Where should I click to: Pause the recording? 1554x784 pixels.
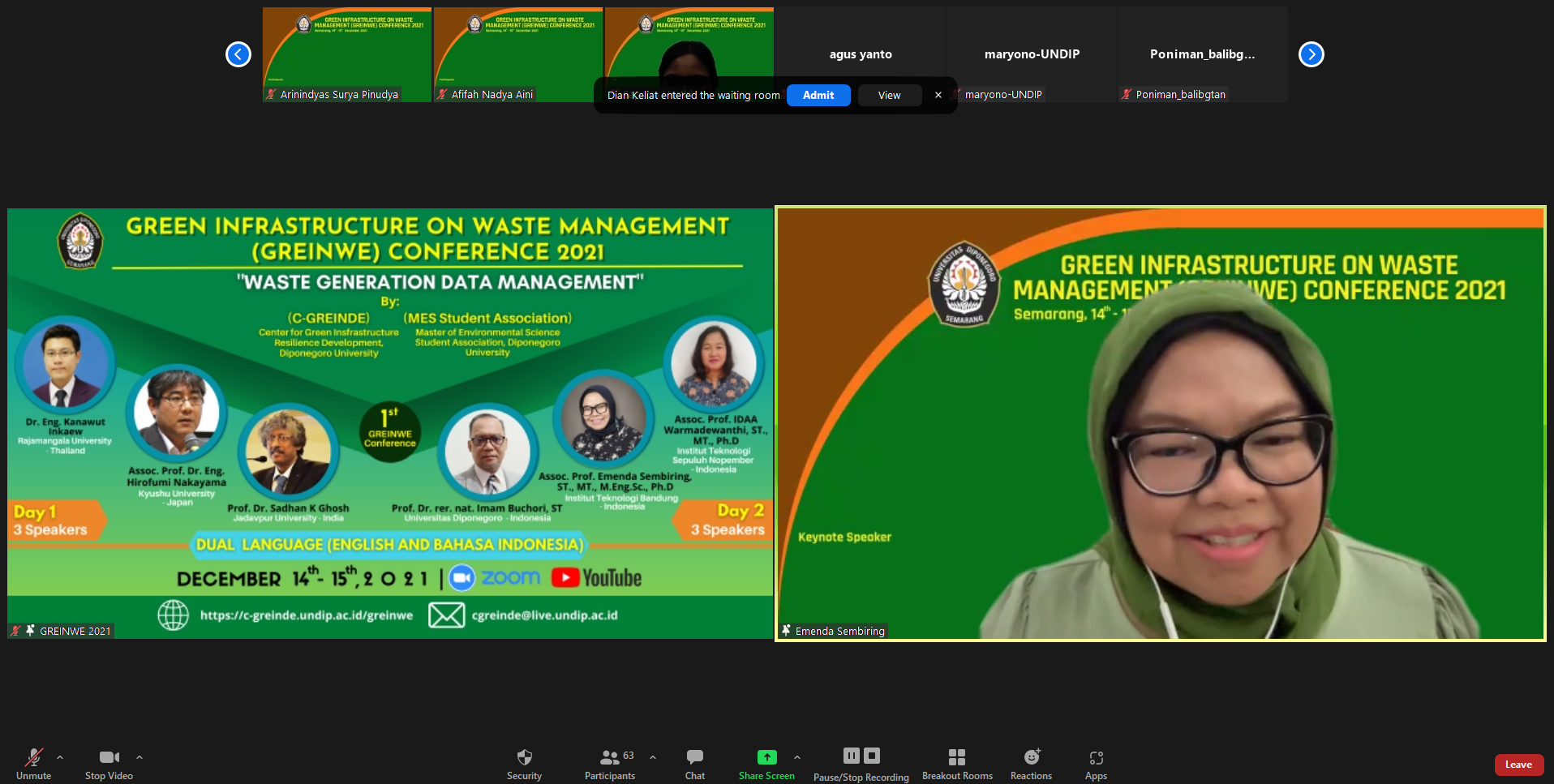(851, 756)
